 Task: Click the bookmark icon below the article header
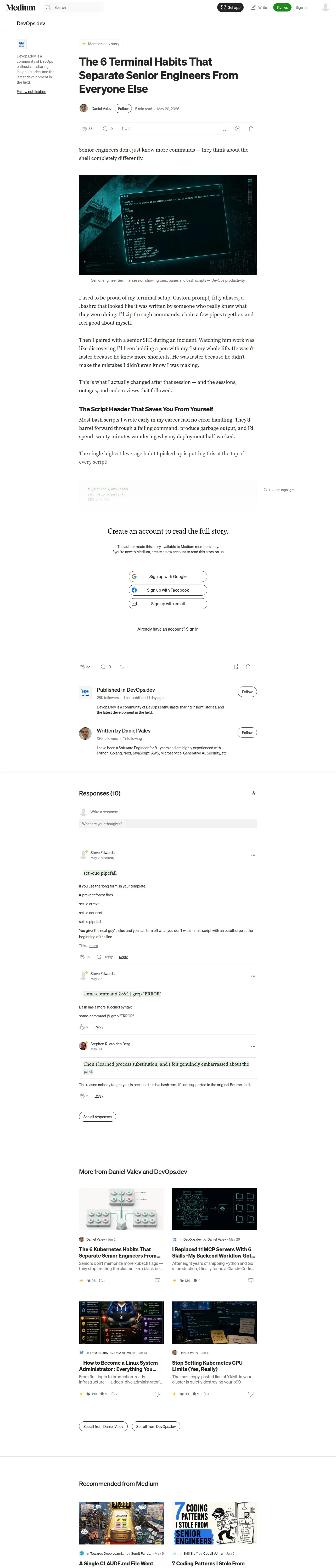click(x=225, y=128)
